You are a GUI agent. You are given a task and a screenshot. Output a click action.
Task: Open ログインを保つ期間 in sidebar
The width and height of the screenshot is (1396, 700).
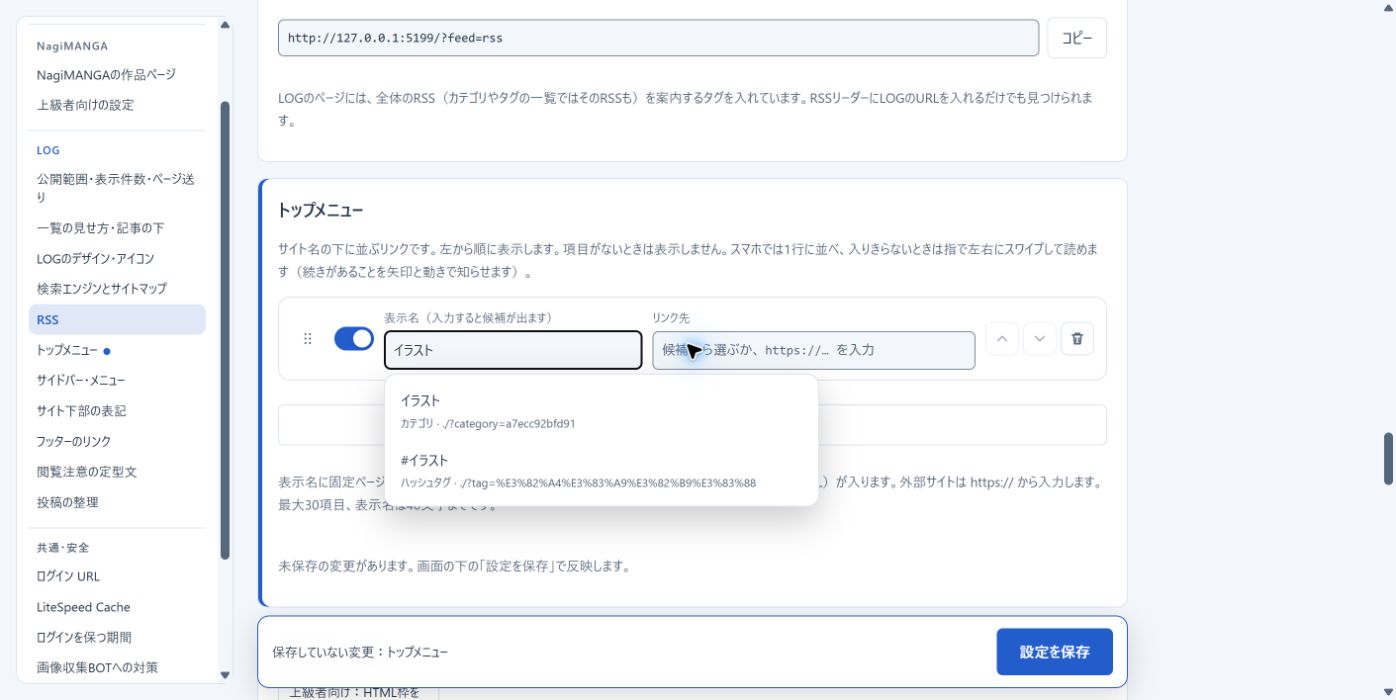click(117, 637)
